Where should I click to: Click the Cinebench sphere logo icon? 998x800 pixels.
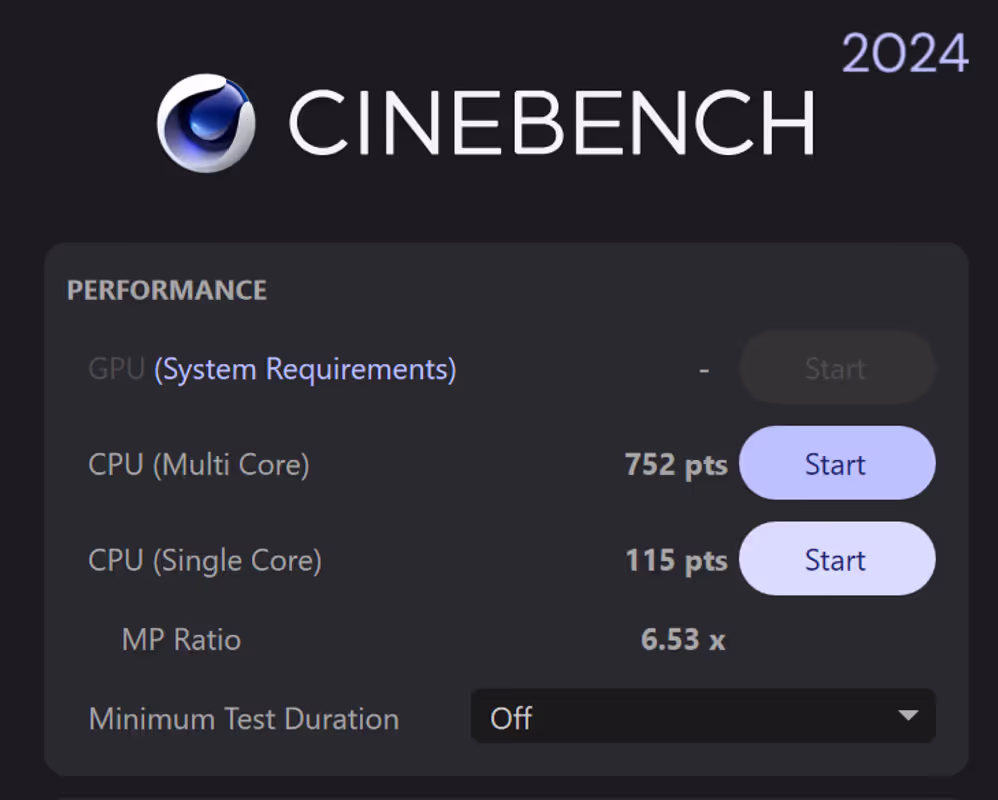pos(206,123)
